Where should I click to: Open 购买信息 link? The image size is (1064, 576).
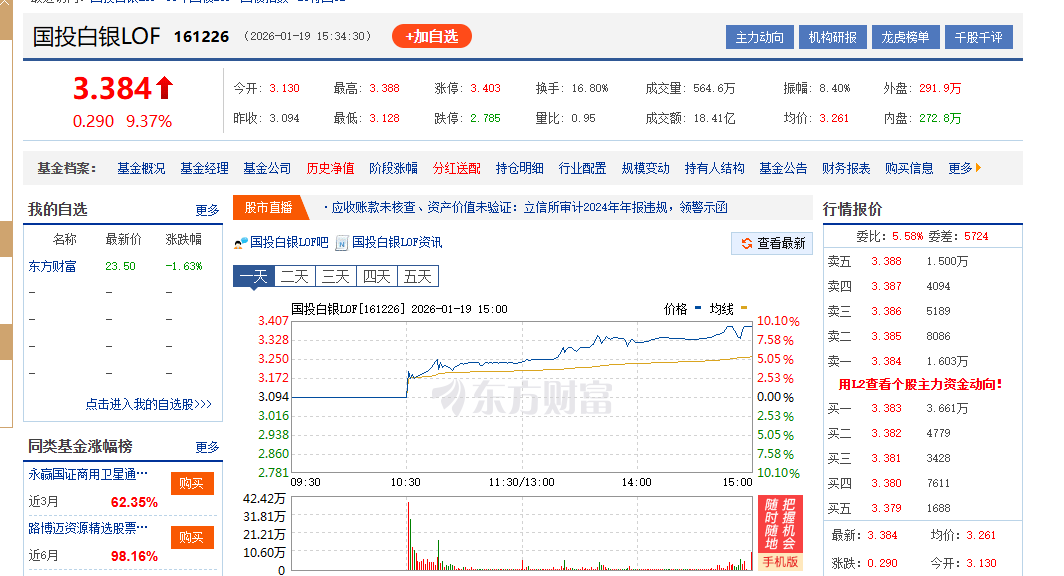click(909, 168)
